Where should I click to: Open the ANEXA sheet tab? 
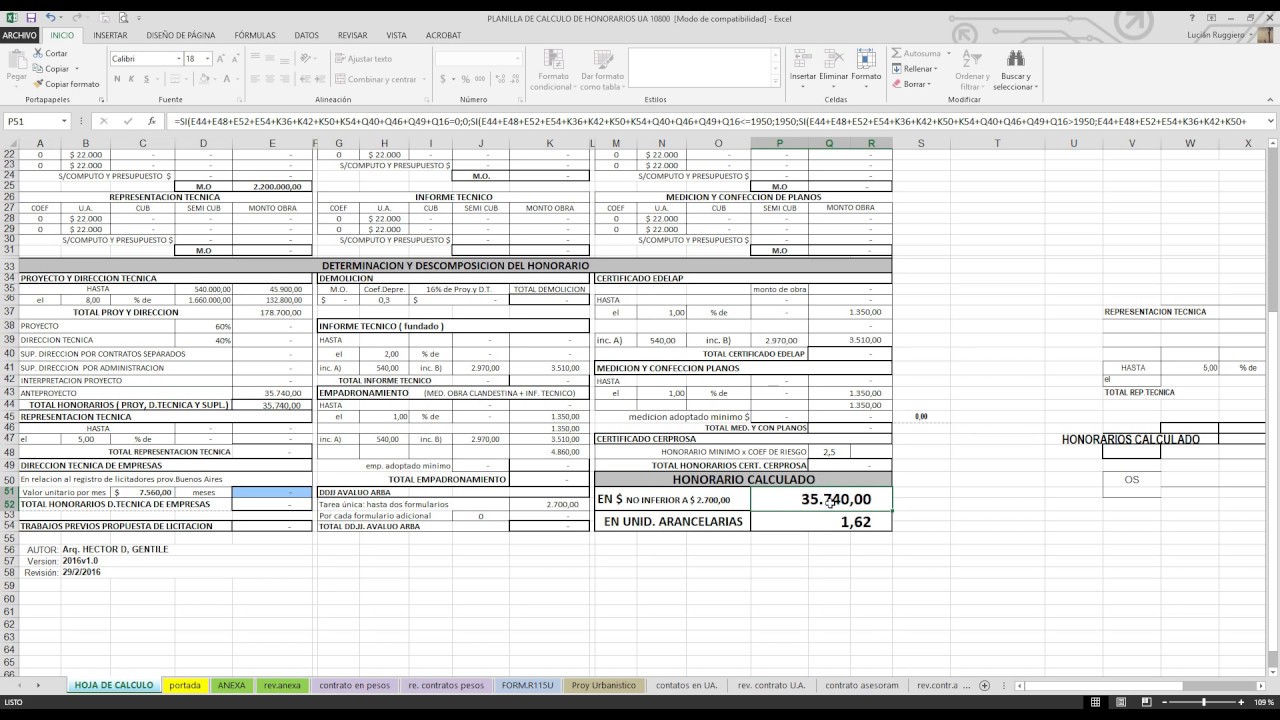231,685
